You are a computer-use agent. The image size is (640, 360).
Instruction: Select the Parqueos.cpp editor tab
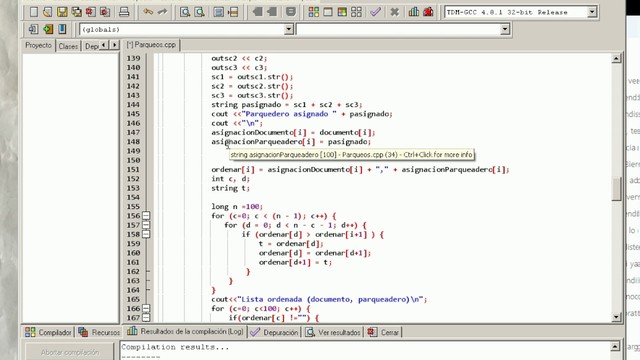pos(151,45)
